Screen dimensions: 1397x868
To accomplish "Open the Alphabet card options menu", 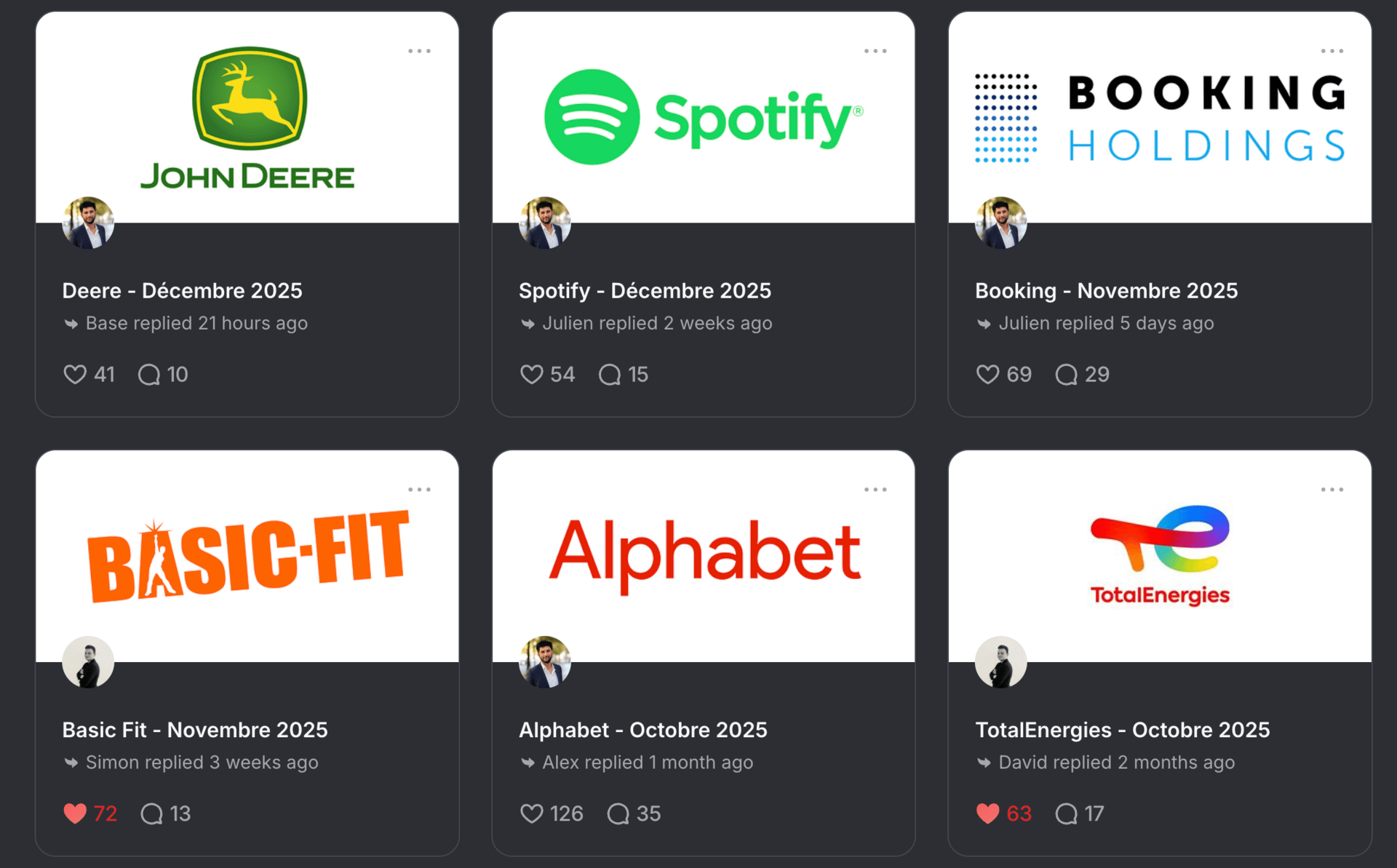I will 875,490.
